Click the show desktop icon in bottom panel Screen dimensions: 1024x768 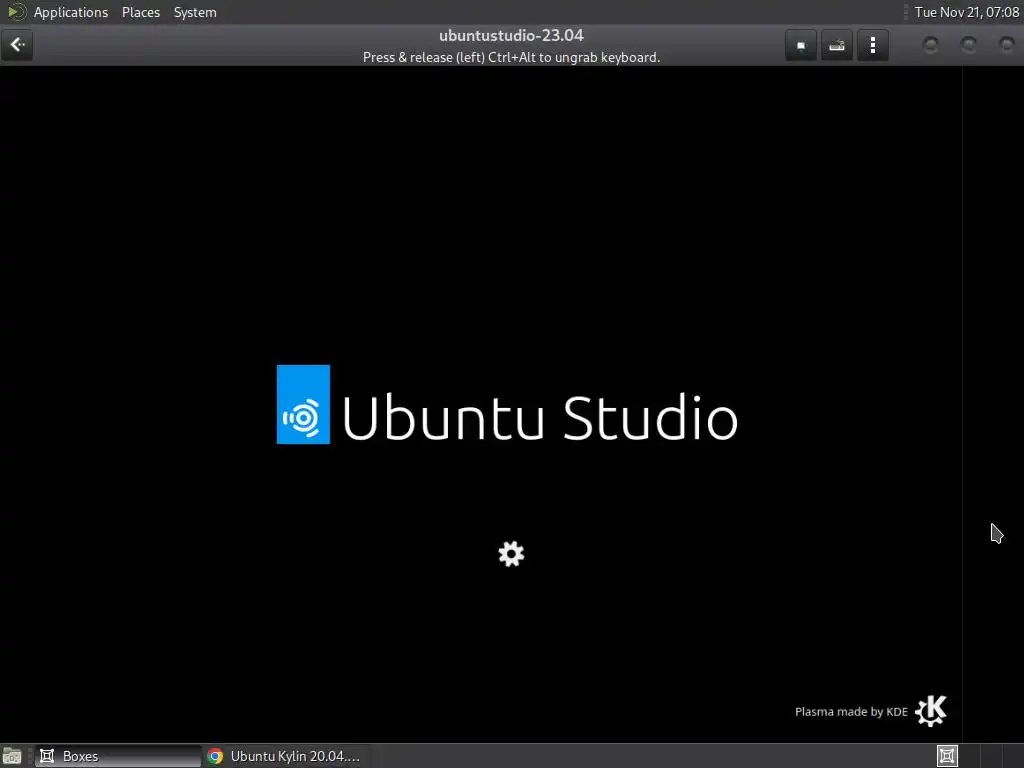pyautogui.click(x=12, y=756)
